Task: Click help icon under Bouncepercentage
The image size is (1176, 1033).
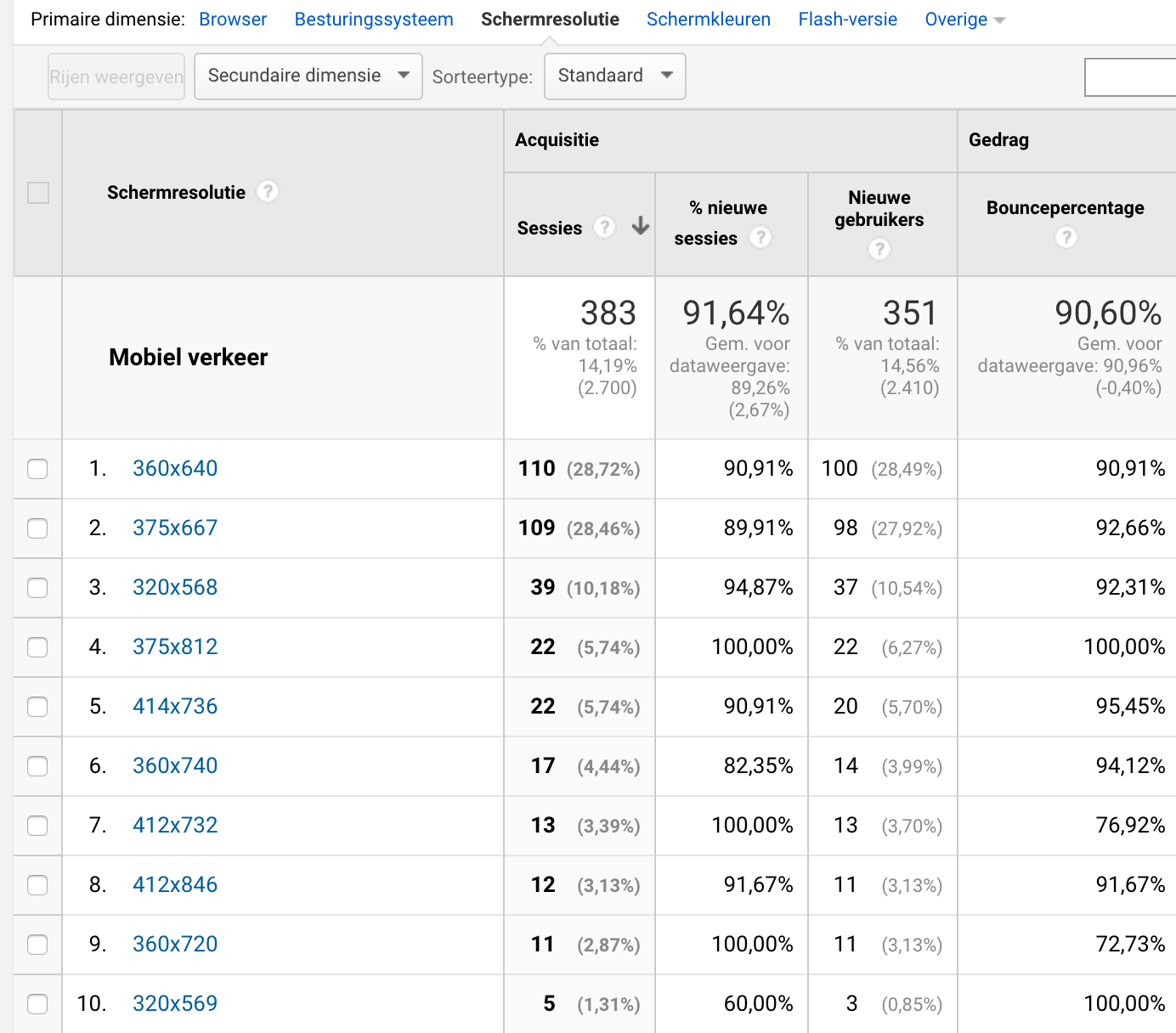Action: (1066, 238)
